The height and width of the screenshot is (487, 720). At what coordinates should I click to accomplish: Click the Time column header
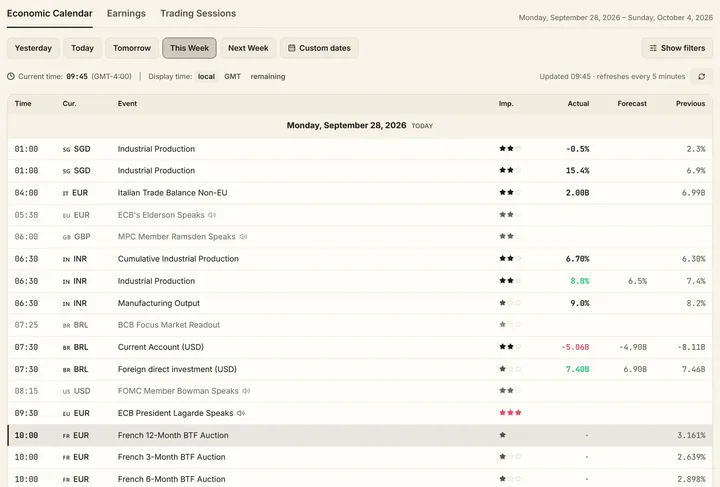(23, 104)
